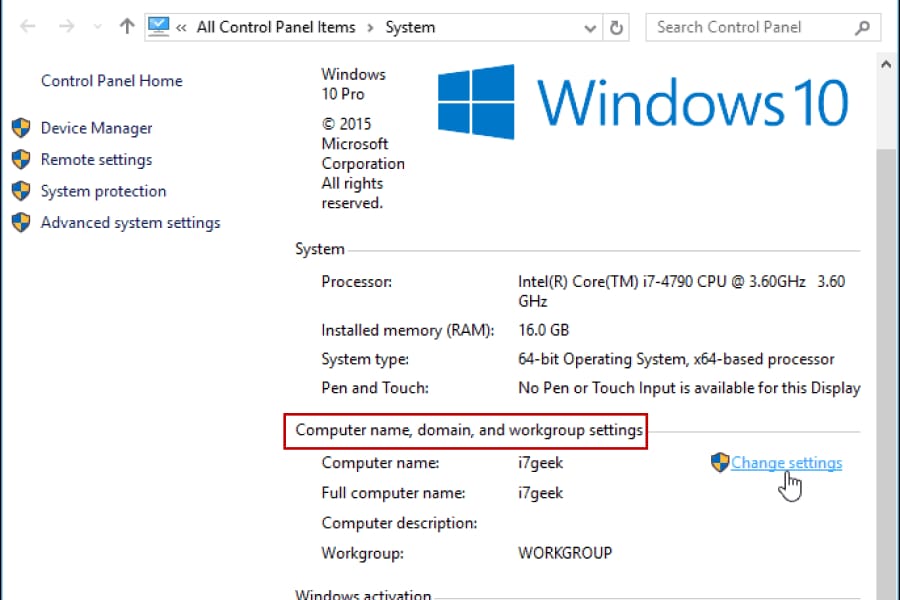Click the Computer name value i7geek
This screenshot has height=600, width=900.
(x=541, y=463)
